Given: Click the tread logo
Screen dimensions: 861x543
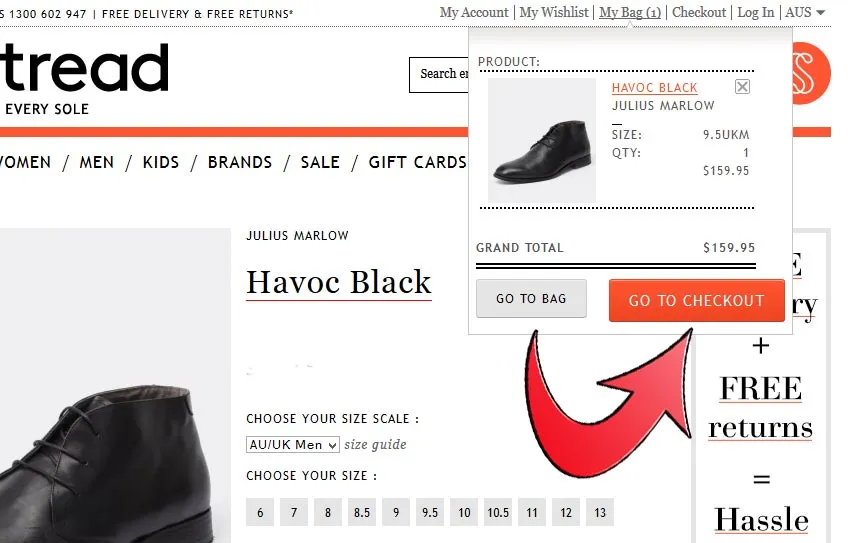Looking at the screenshot, I should click(84, 69).
